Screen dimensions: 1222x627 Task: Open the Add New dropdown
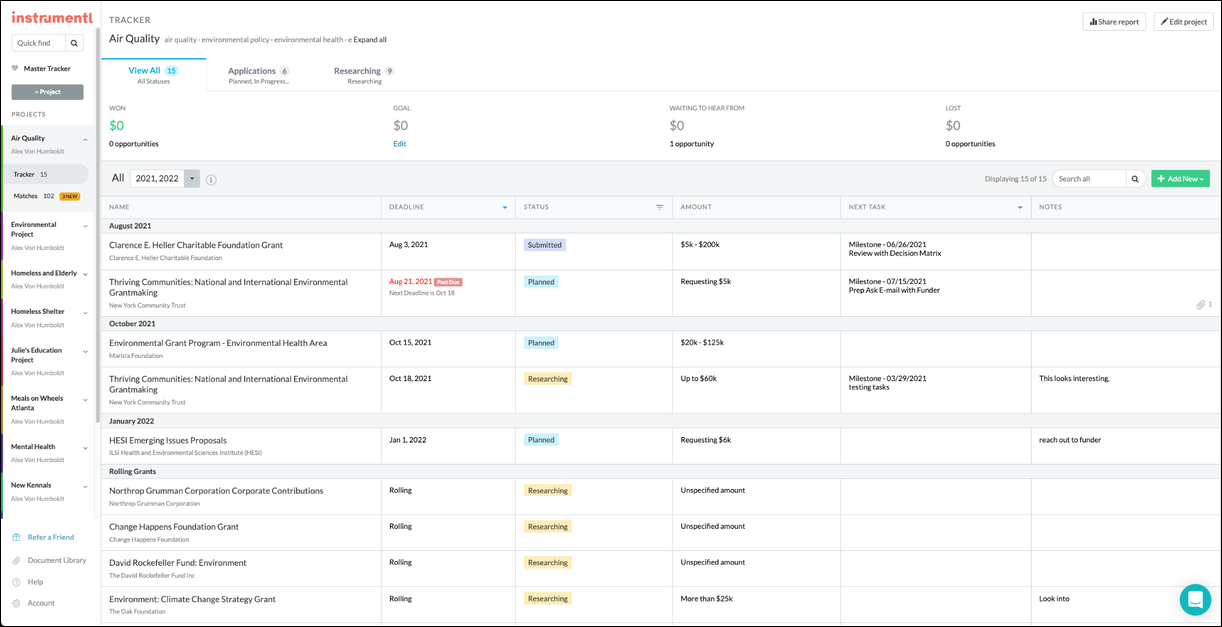click(1180, 178)
